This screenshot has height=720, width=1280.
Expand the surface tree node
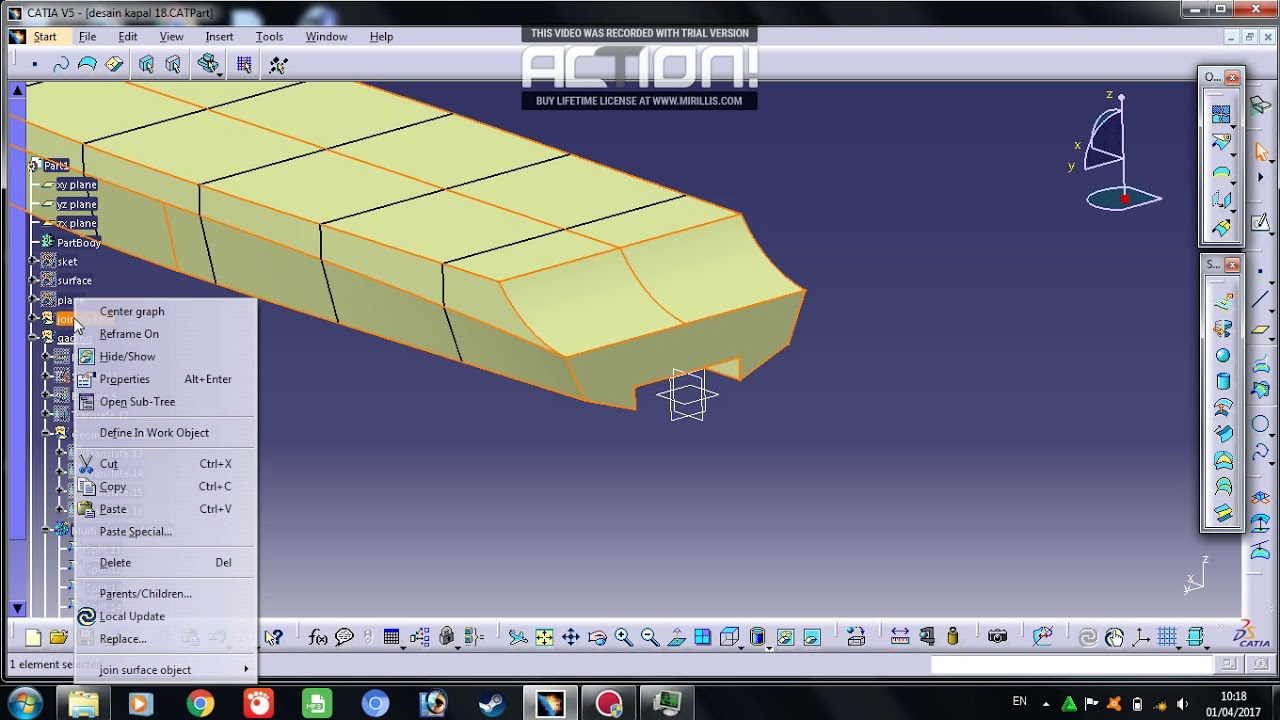(x=33, y=280)
